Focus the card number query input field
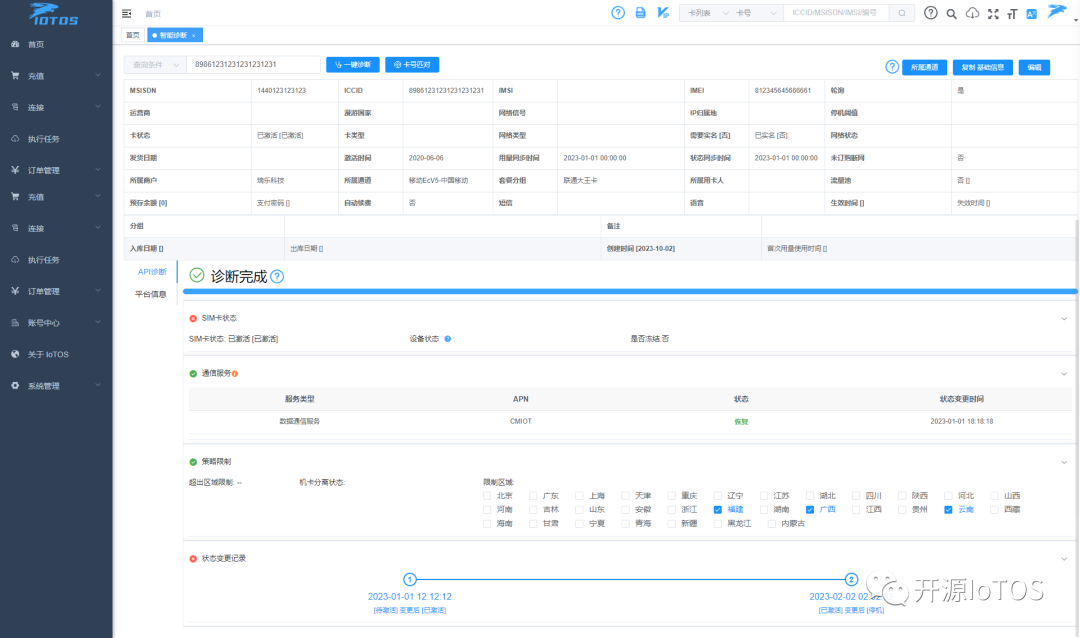This screenshot has height=638, width=1080. [253, 64]
